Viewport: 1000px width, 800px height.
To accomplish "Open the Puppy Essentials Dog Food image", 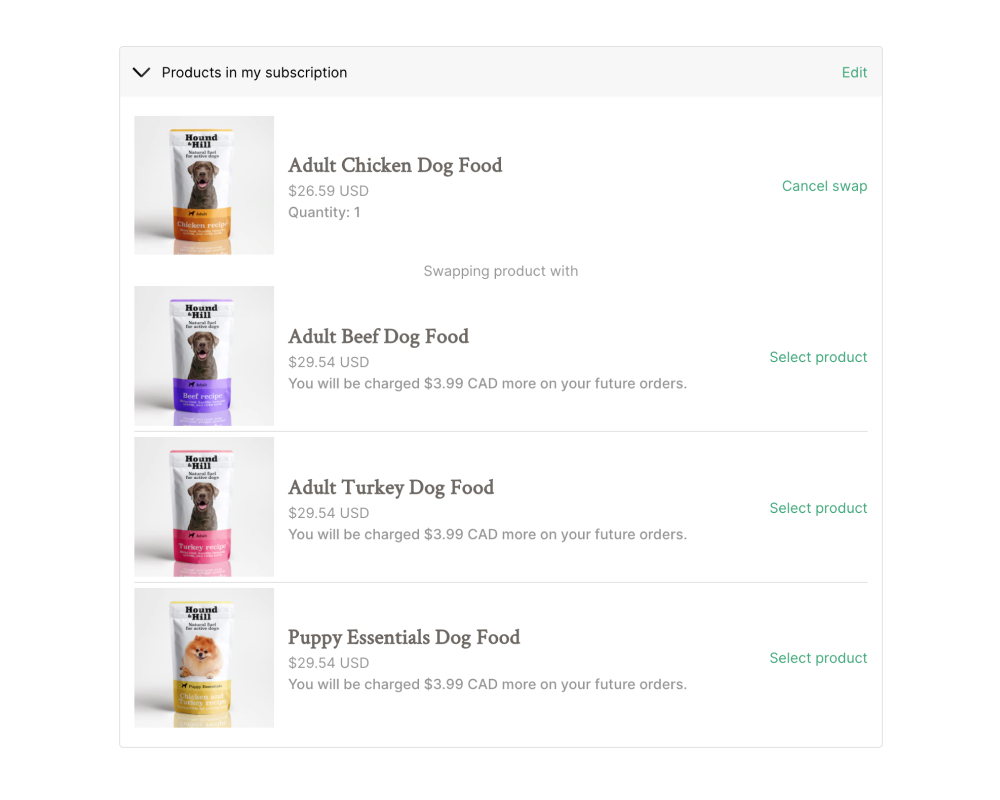I will point(204,658).
